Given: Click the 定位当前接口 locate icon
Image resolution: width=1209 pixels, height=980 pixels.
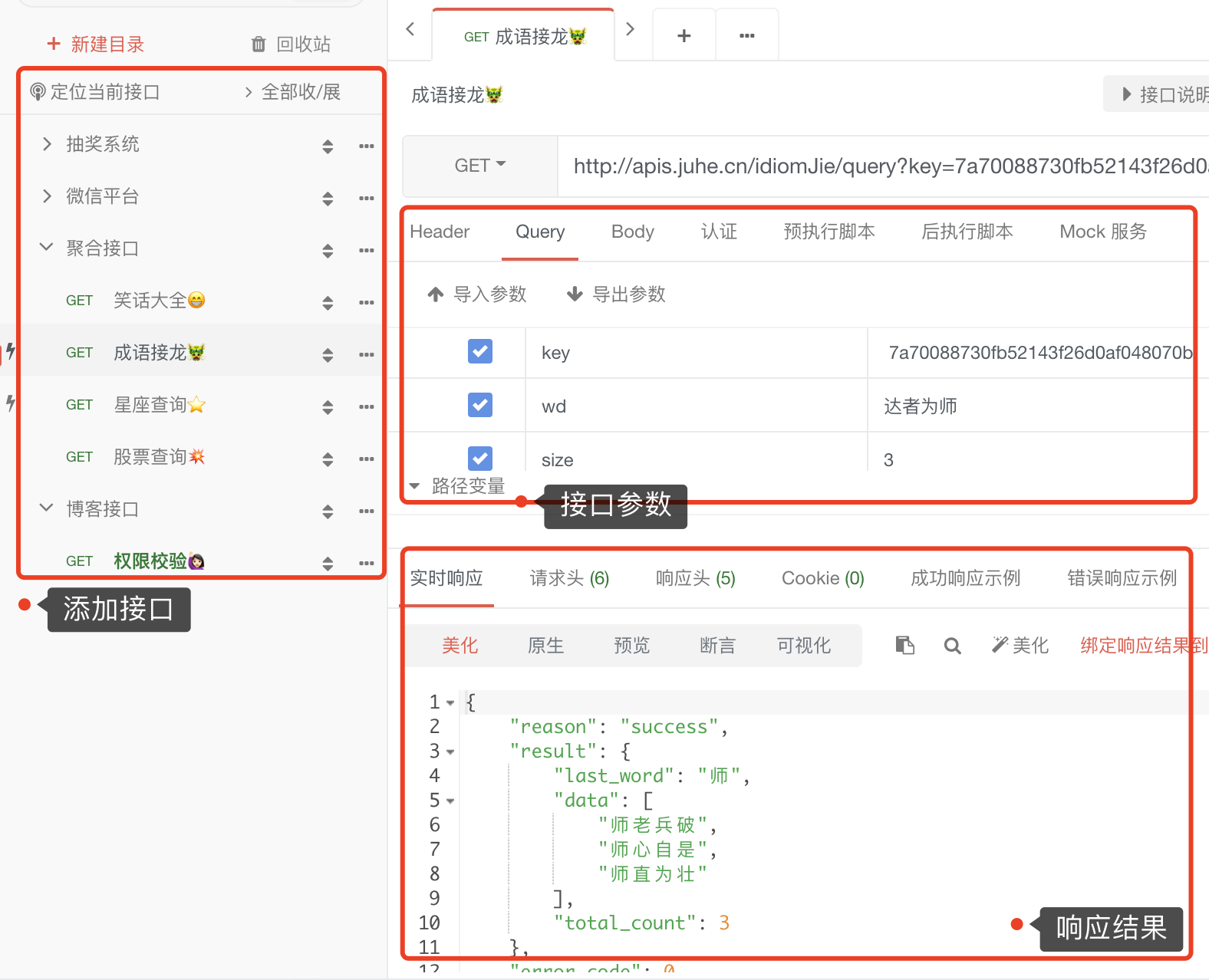Looking at the screenshot, I should tap(38, 92).
